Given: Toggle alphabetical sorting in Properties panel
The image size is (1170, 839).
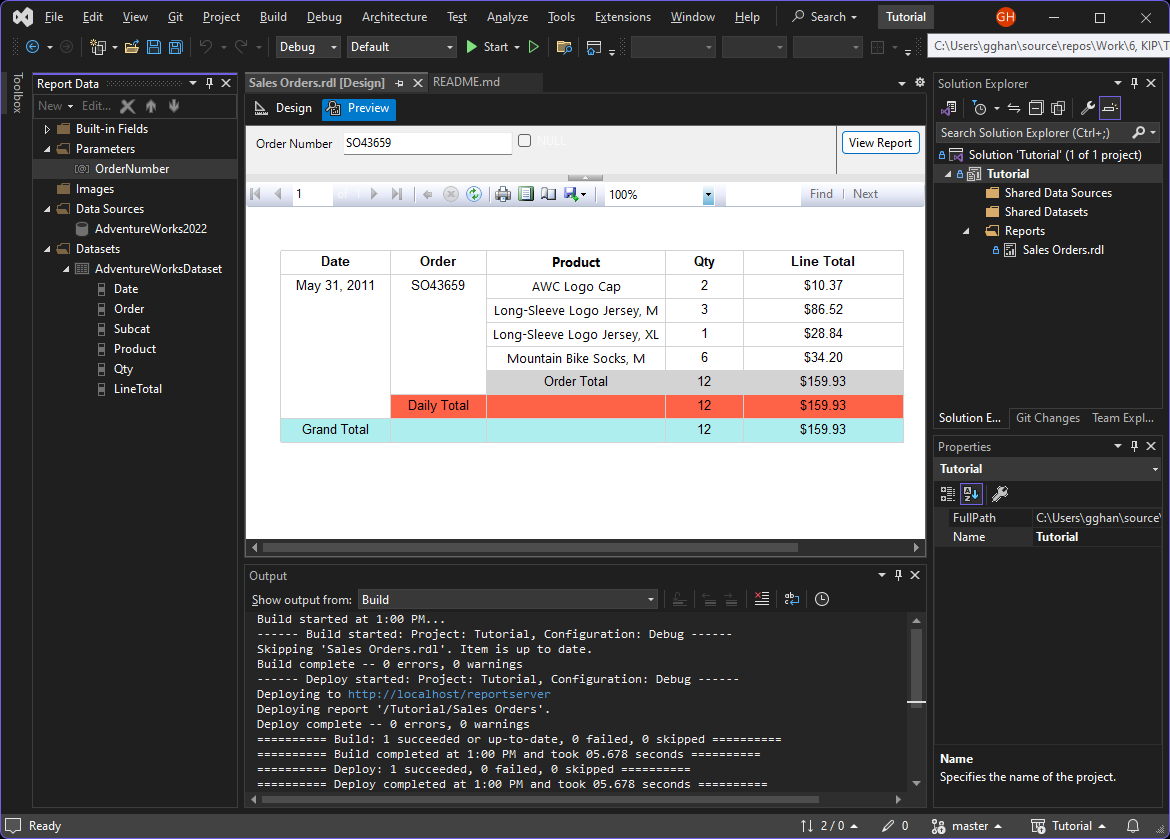Looking at the screenshot, I should pyautogui.click(x=971, y=493).
